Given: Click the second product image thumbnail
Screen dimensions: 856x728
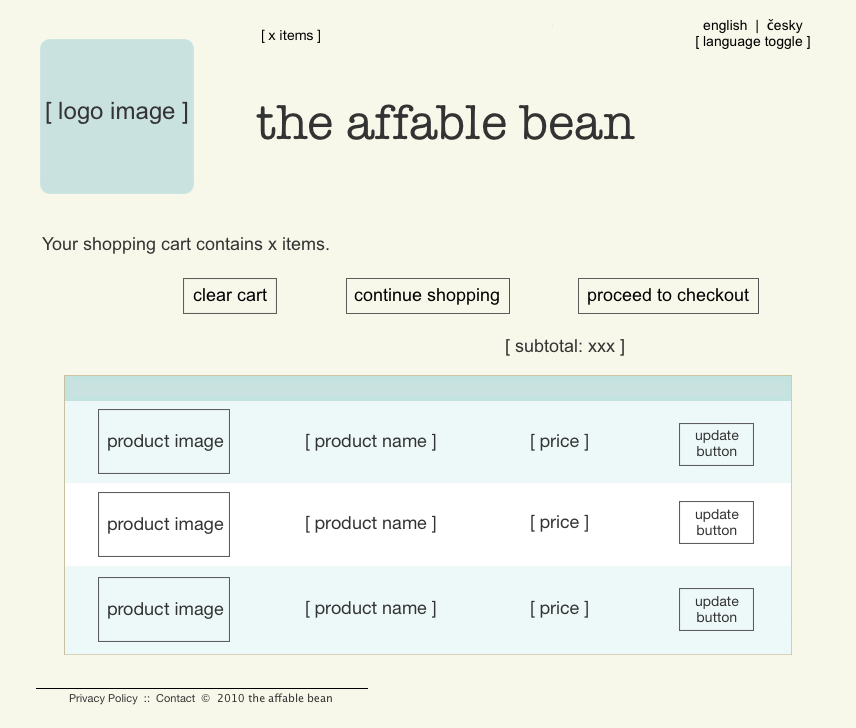Looking at the screenshot, I should coord(163,524).
